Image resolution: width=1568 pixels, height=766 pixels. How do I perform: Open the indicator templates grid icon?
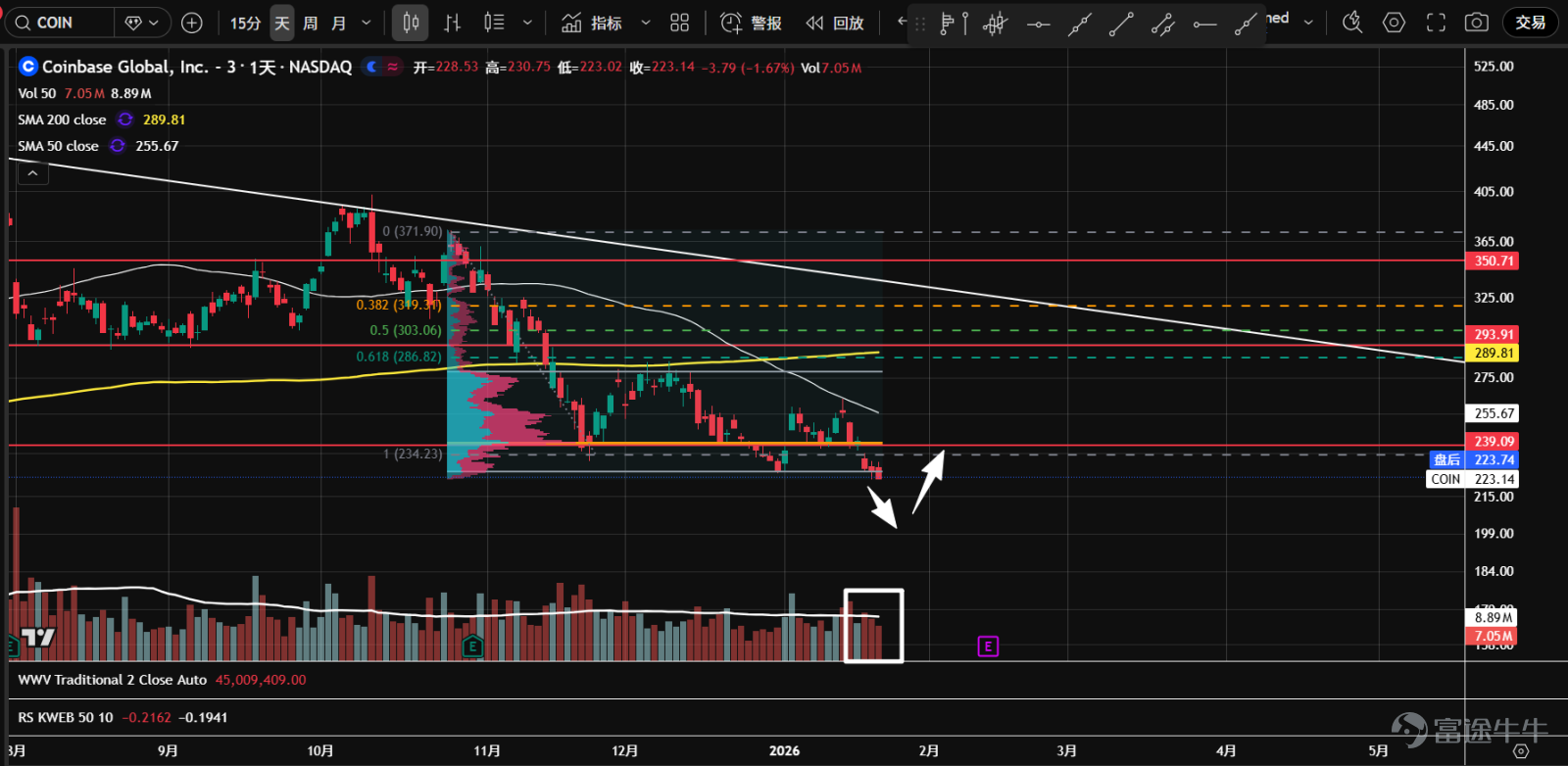click(679, 23)
